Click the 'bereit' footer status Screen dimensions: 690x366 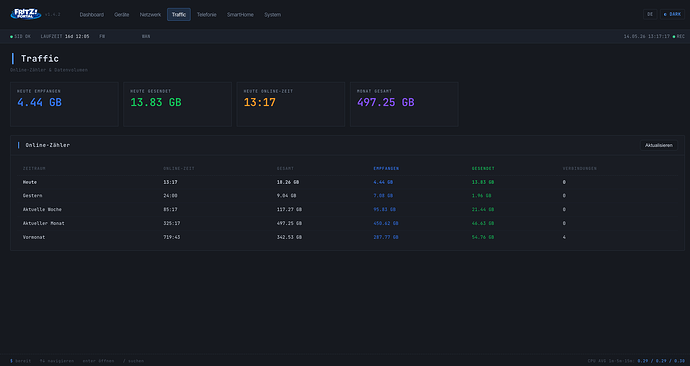coord(21,361)
